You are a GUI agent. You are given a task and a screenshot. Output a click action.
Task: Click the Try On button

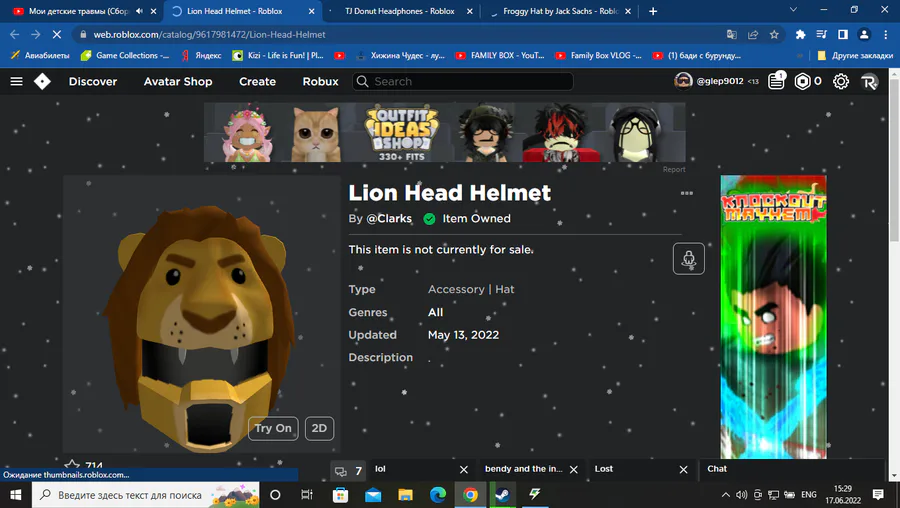[x=273, y=428]
